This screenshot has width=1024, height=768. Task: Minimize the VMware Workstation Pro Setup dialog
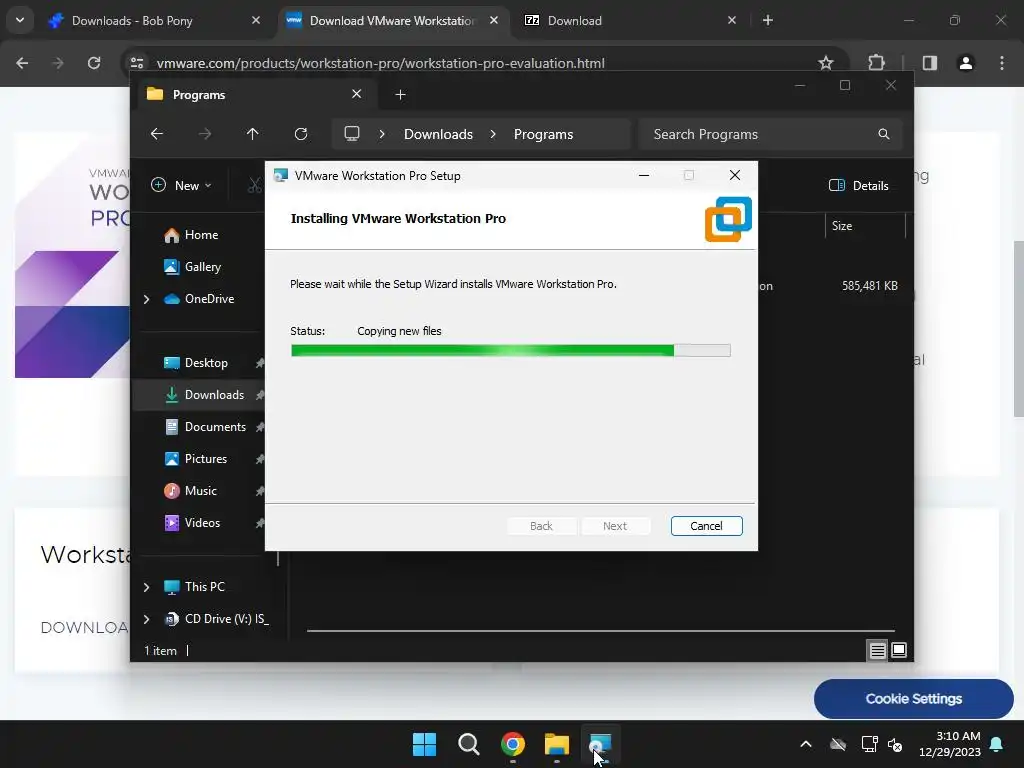pyautogui.click(x=643, y=175)
